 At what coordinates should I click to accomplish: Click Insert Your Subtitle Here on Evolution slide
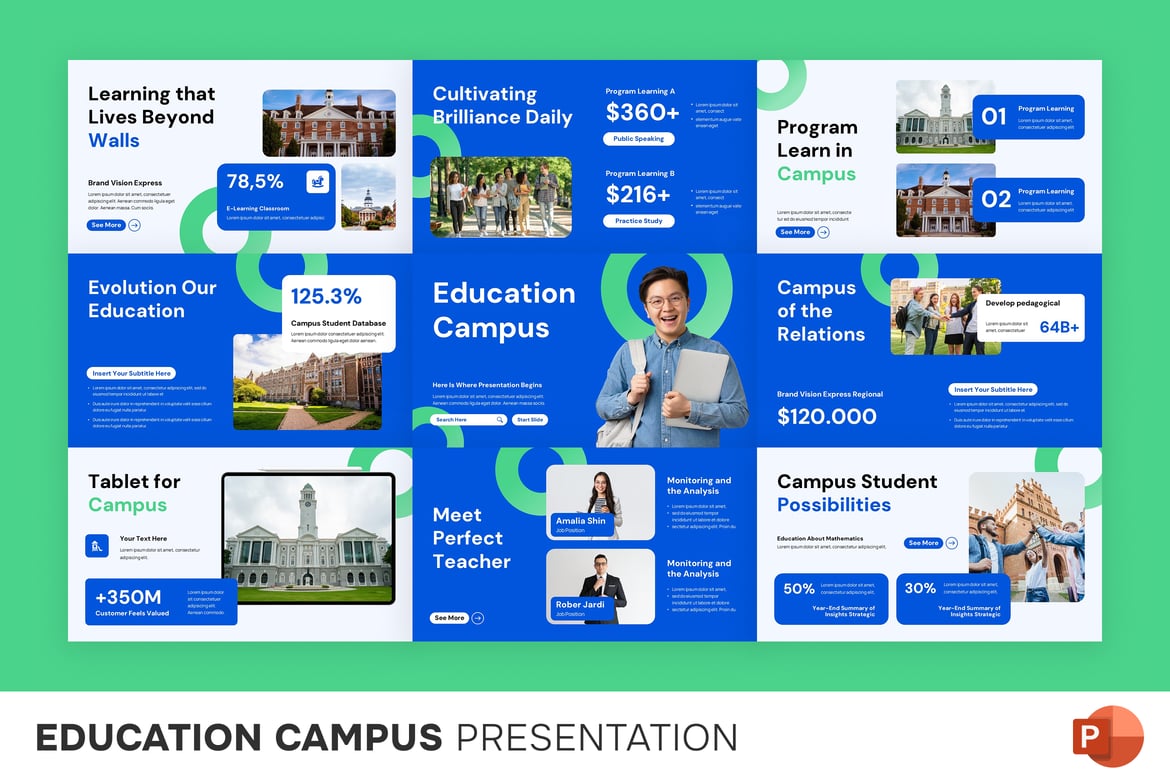coord(131,373)
